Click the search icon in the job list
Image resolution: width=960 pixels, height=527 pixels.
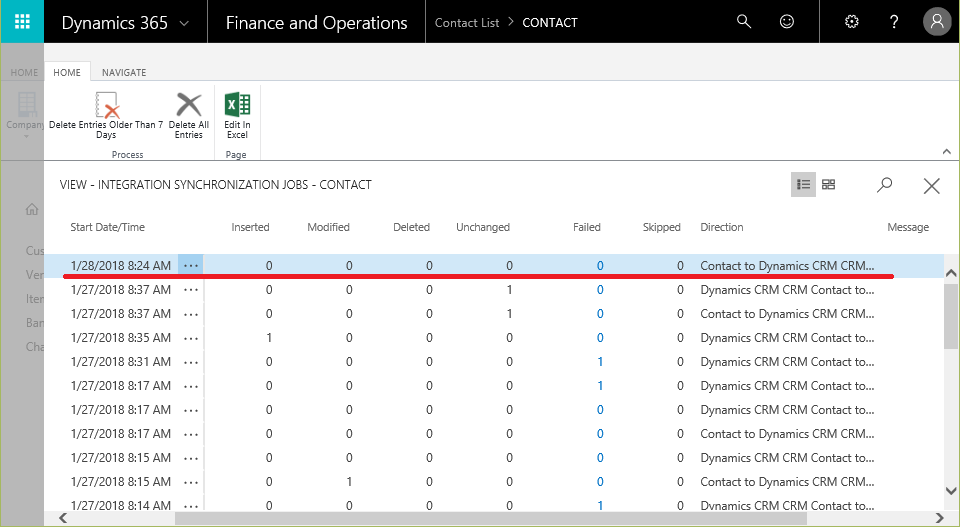point(884,184)
